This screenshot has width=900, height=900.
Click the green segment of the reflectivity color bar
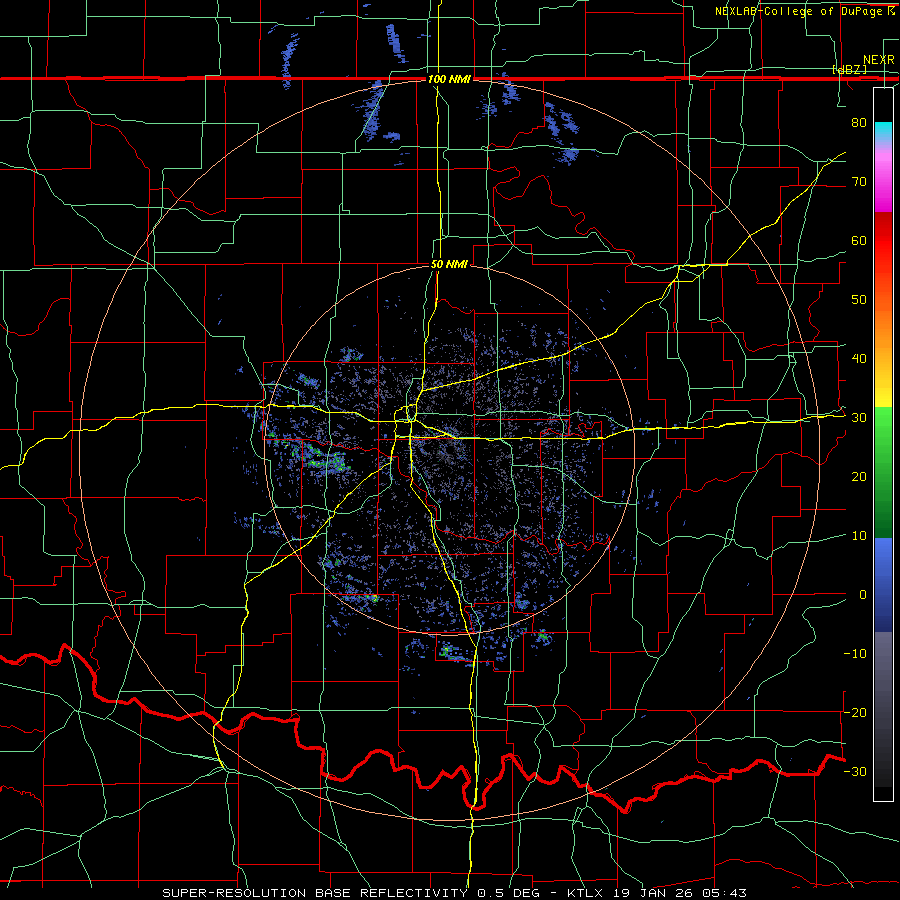pos(883,472)
